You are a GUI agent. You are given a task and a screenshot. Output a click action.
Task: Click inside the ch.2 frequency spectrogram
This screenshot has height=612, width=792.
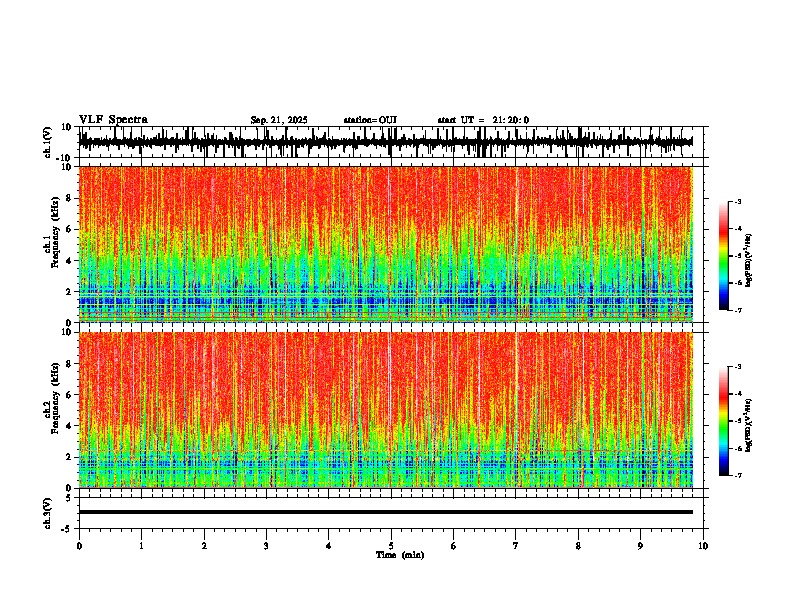point(386,410)
